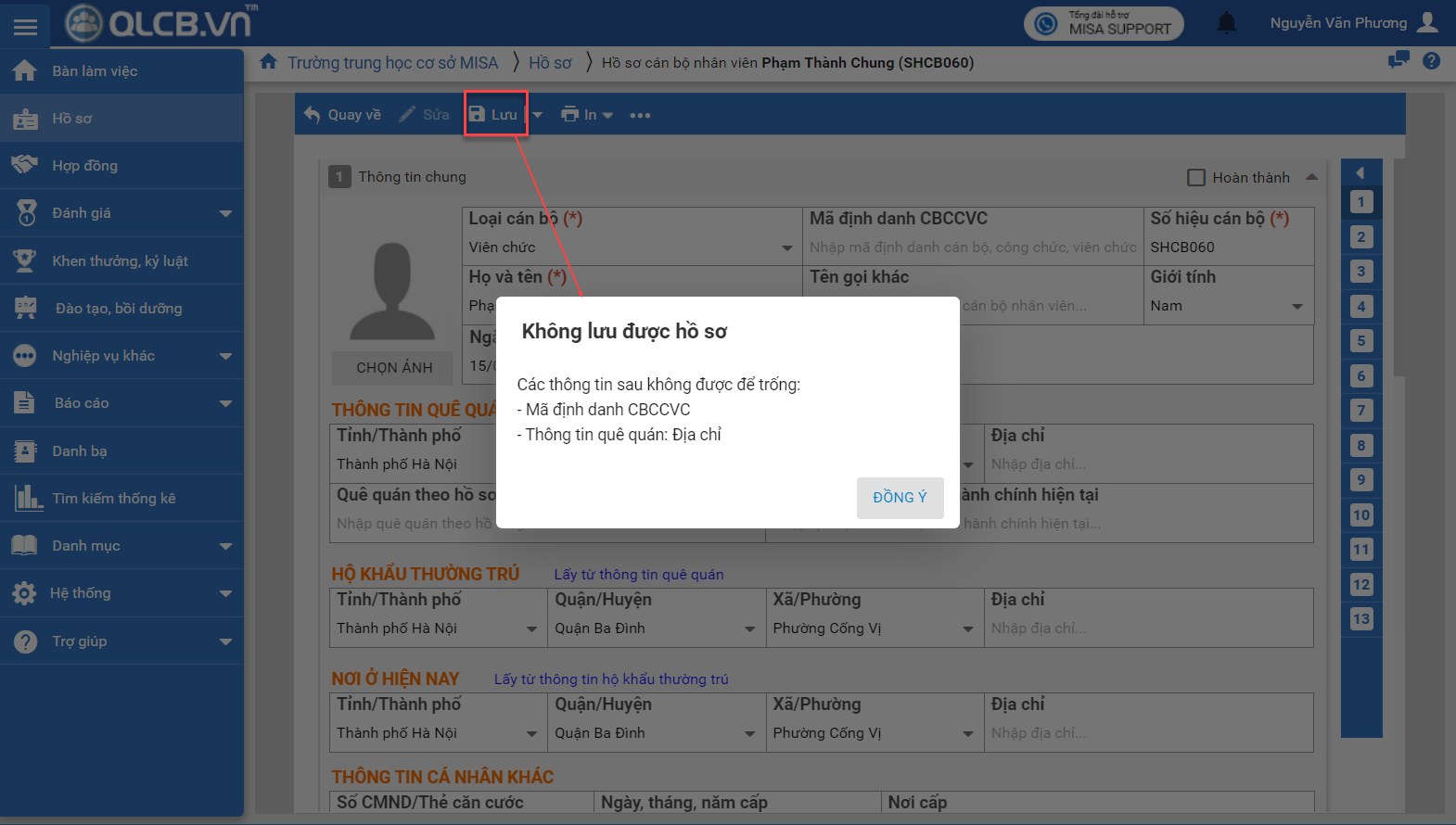Click the Lưu save button
The image size is (1456, 825).
point(494,115)
